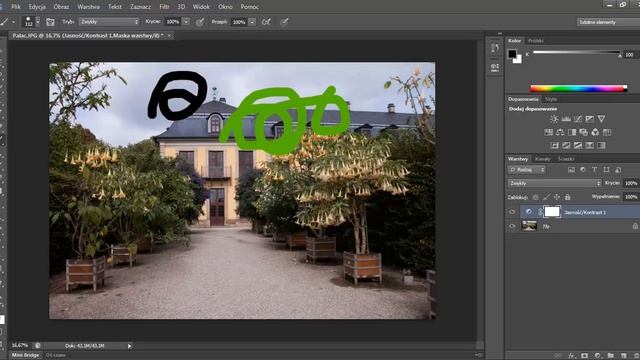Add a Curves adjustment icon
This screenshot has height=360, width=640.
point(578,119)
